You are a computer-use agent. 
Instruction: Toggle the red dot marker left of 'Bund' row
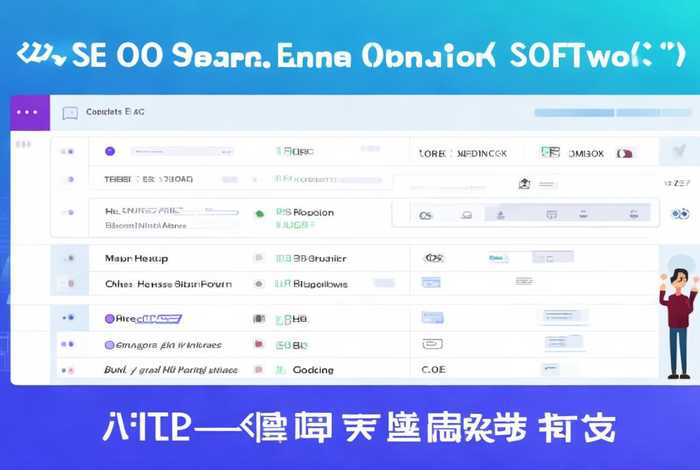[67, 370]
